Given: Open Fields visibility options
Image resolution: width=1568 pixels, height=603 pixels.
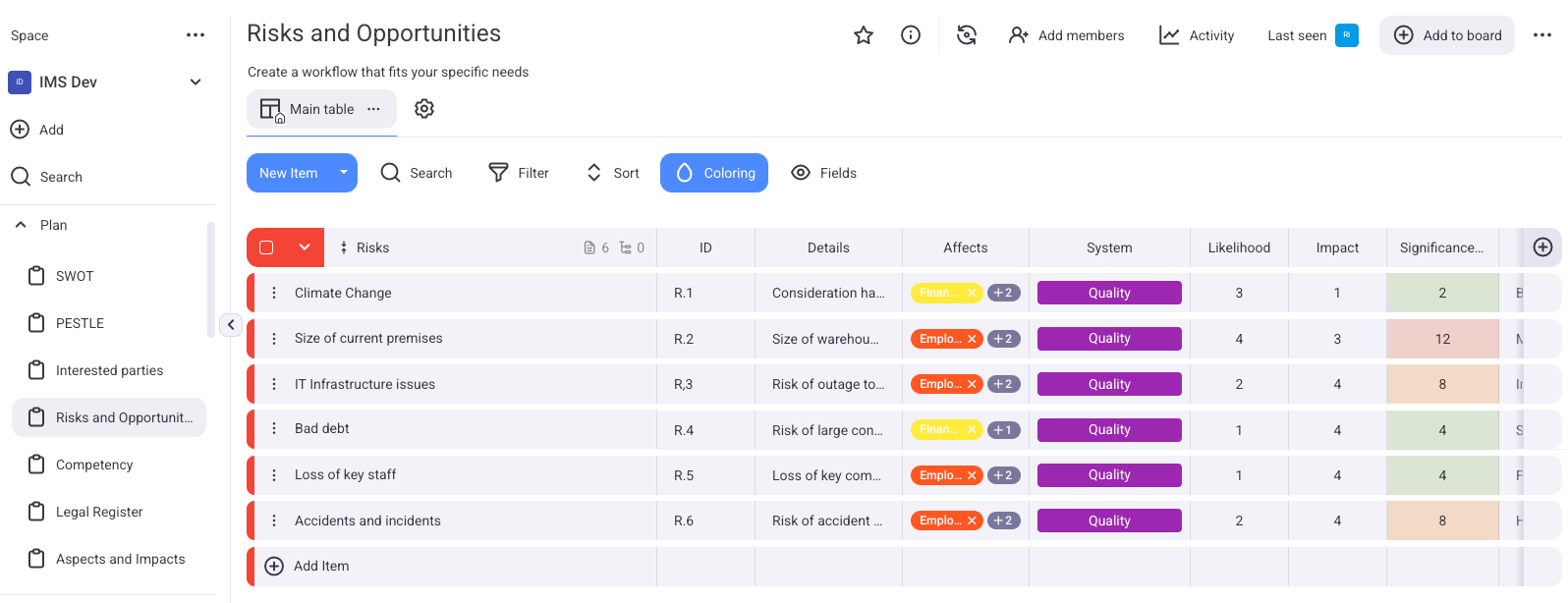Looking at the screenshot, I should (x=823, y=173).
